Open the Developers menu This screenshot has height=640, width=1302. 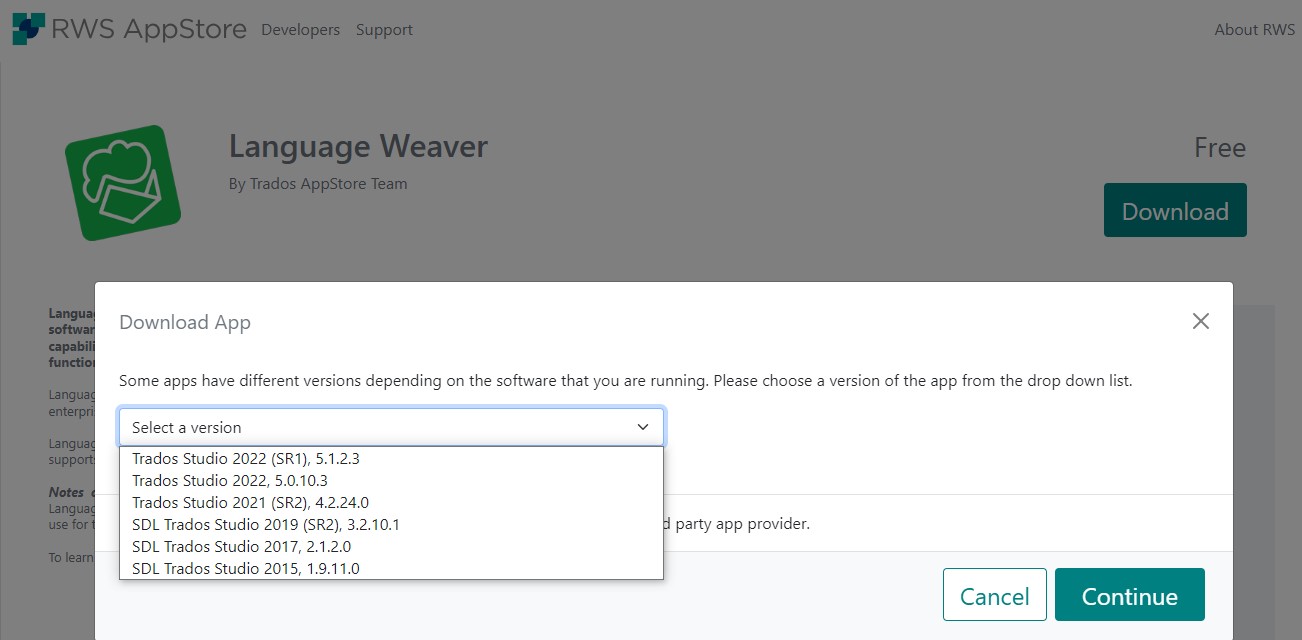[300, 30]
